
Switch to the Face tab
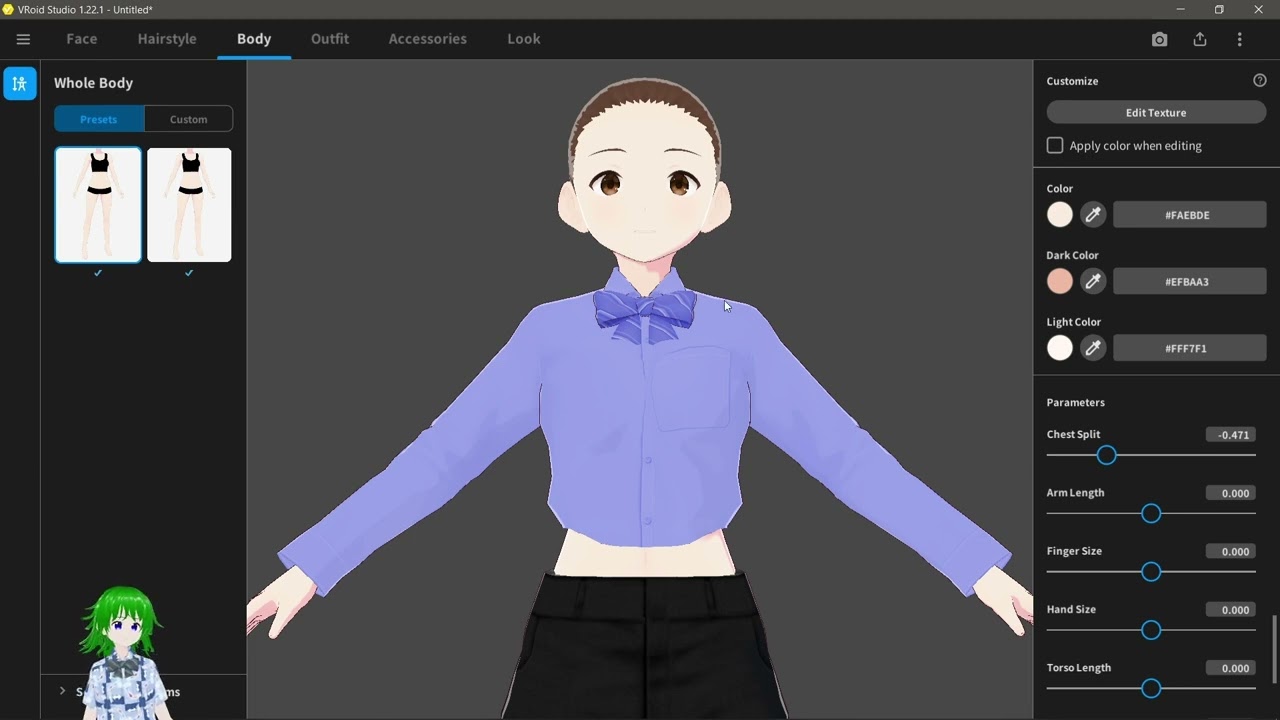pos(82,39)
